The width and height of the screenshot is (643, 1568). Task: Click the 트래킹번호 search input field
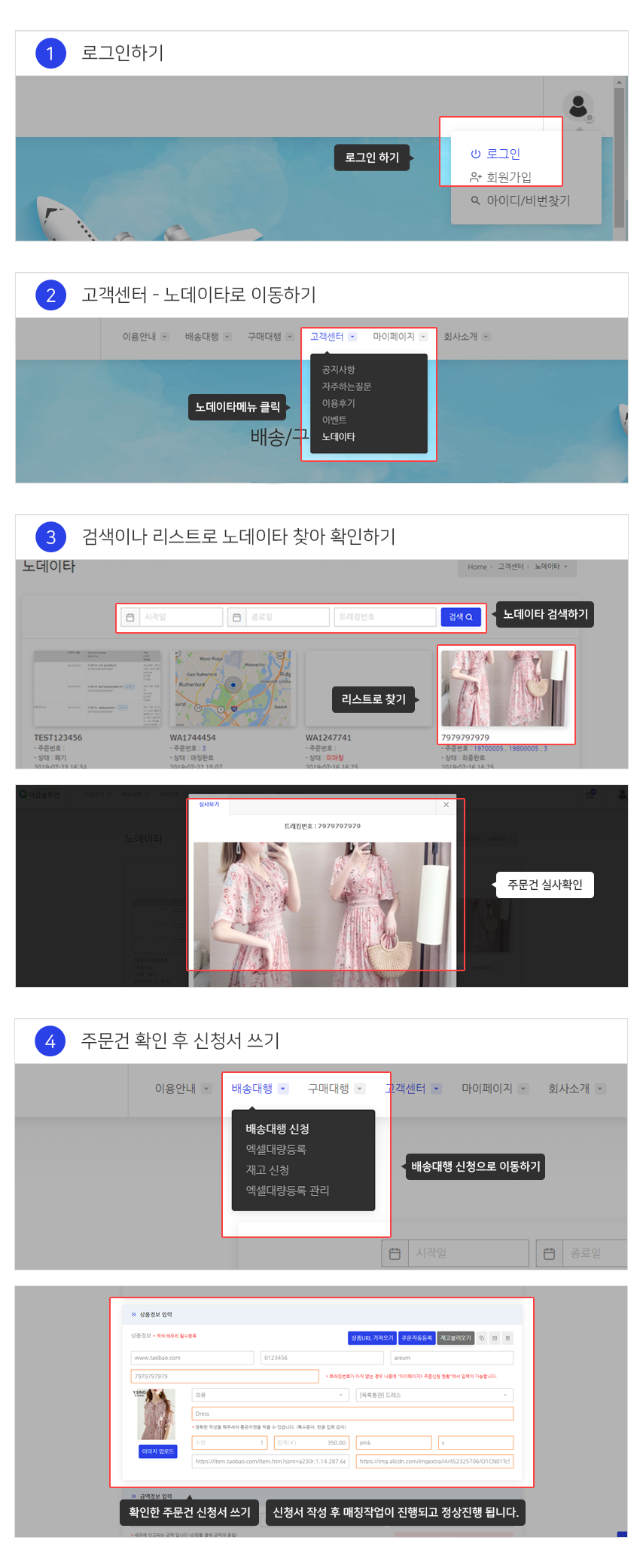(384, 617)
